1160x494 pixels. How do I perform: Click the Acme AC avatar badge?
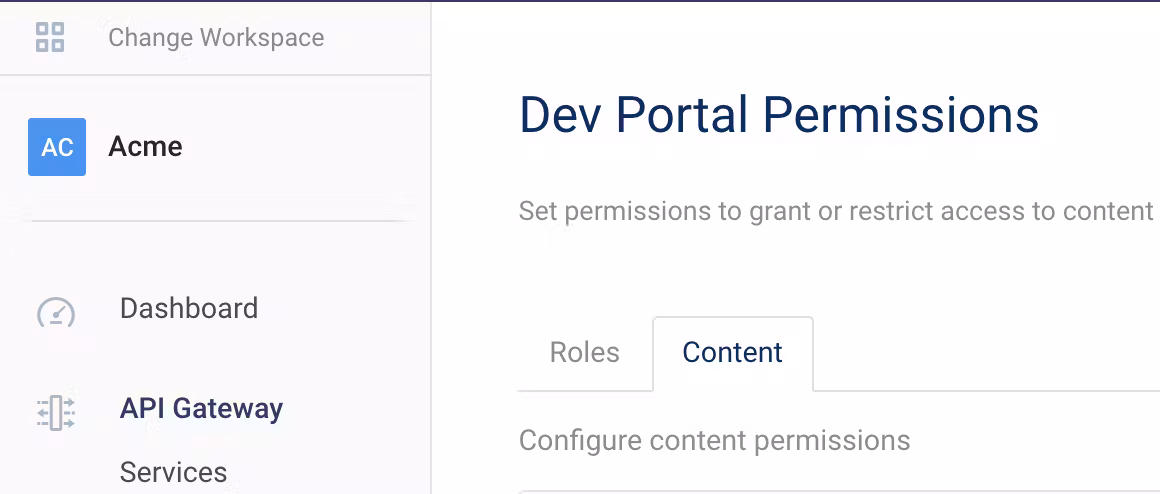pos(57,147)
